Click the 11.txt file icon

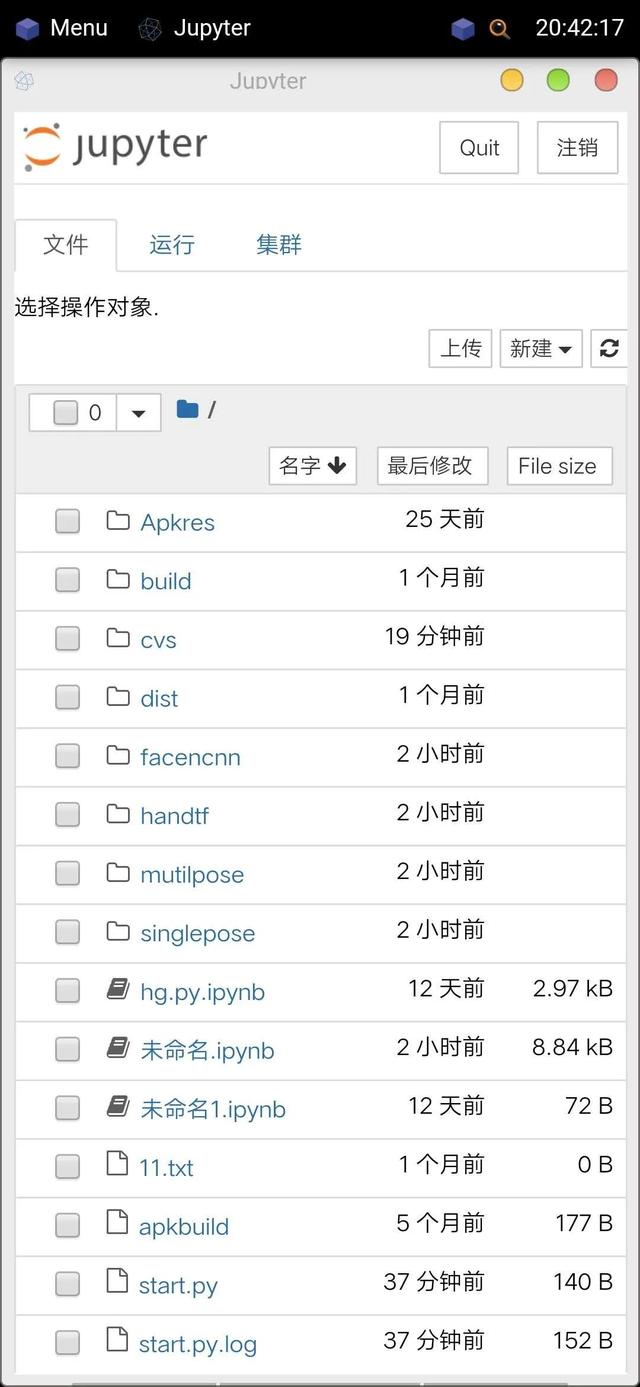pos(118,1165)
